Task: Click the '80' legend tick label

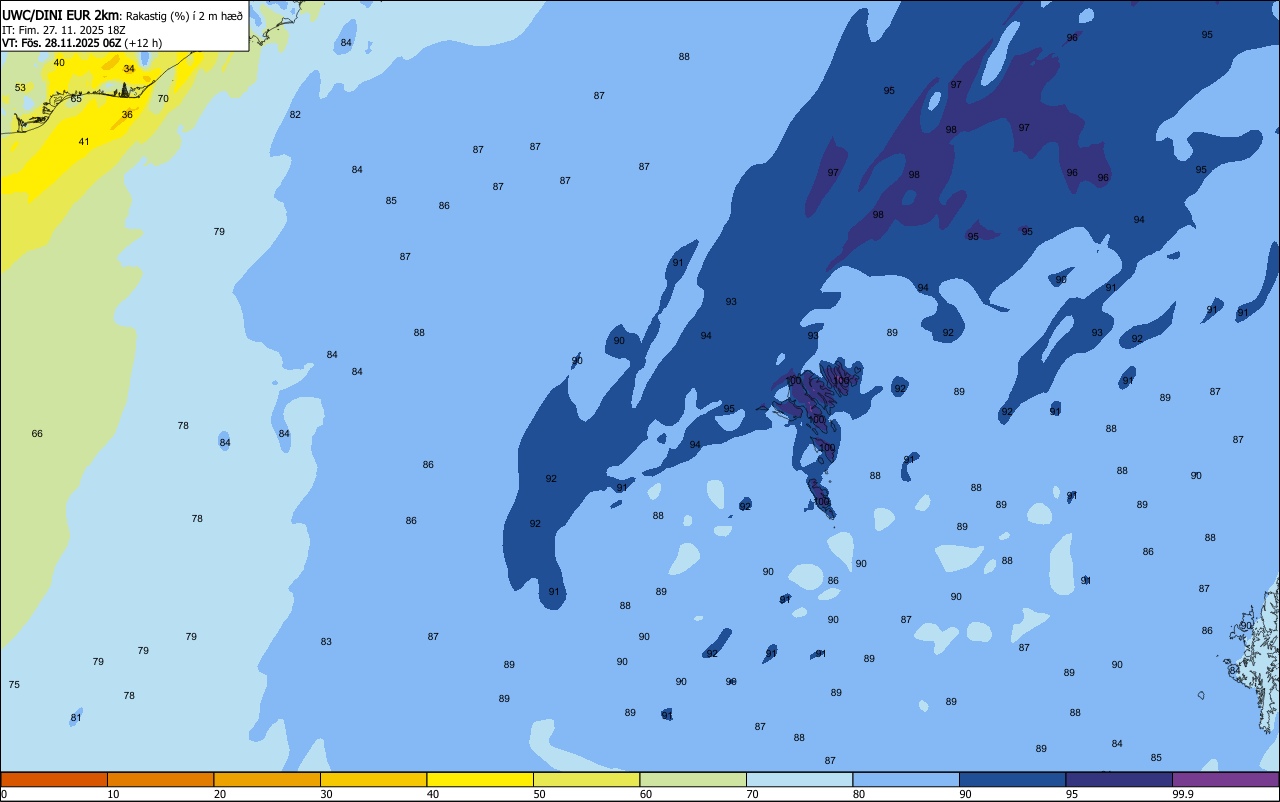Action: tap(859, 794)
